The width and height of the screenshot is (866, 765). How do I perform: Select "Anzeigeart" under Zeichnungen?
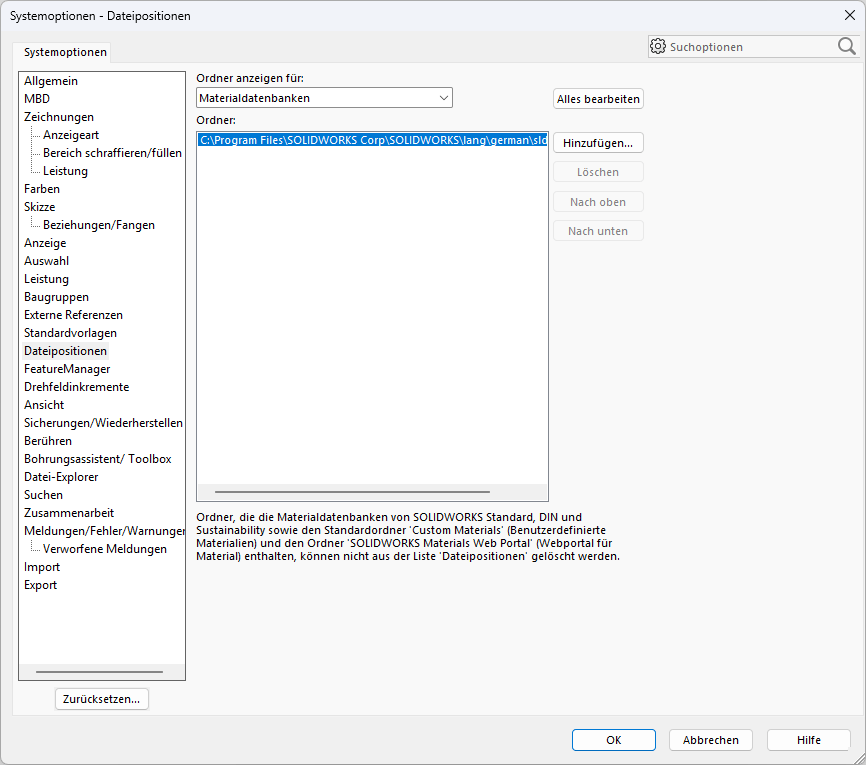click(x=69, y=134)
